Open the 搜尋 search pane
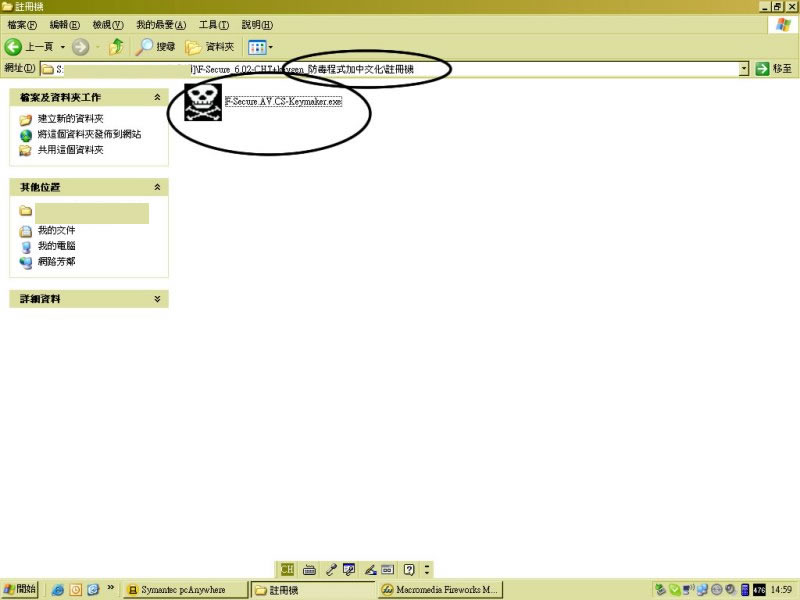This screenshot has height=600, width=800. click(156, 47)
